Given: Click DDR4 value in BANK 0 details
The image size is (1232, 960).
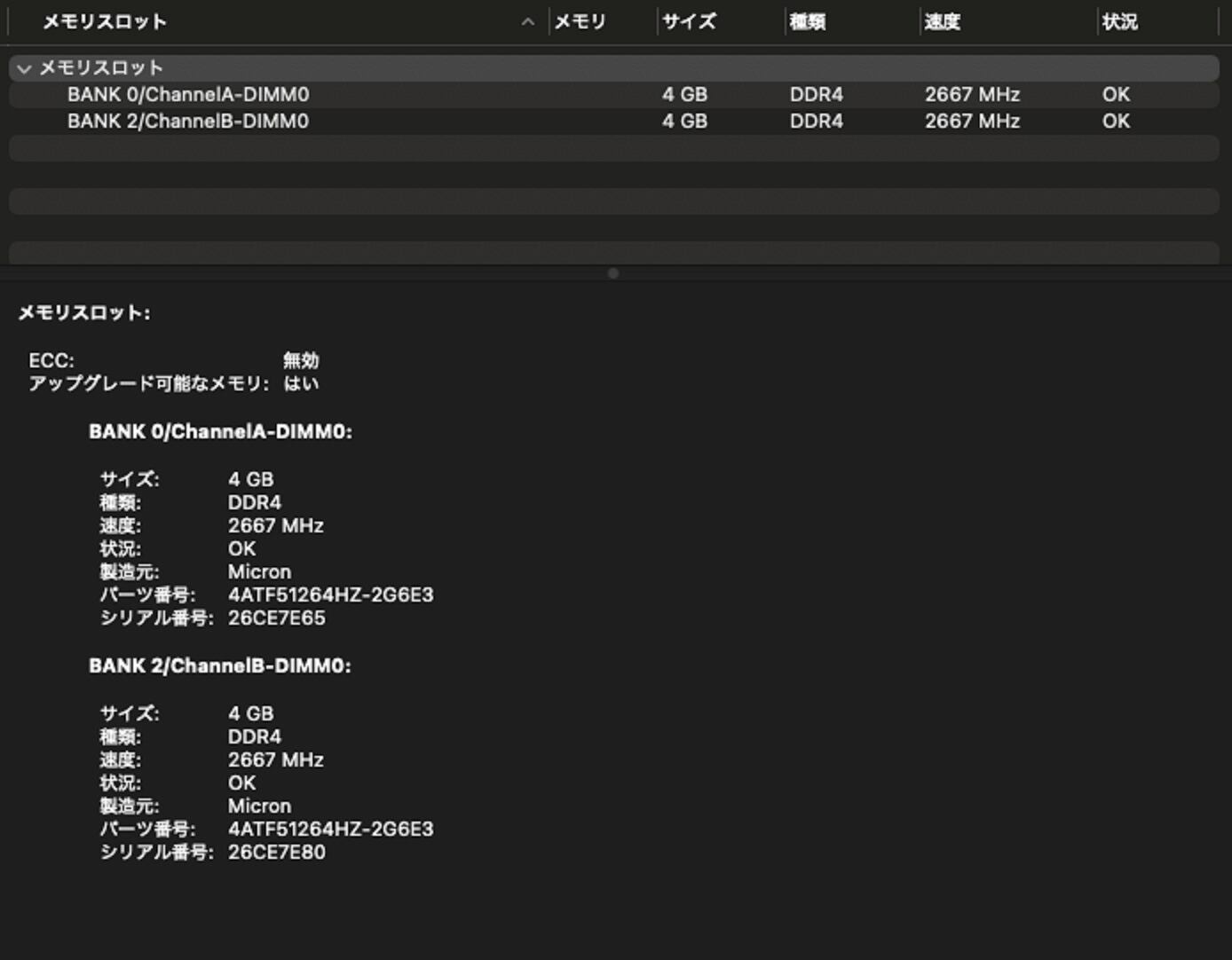Looking at the screenshot, I should (255, 503).
